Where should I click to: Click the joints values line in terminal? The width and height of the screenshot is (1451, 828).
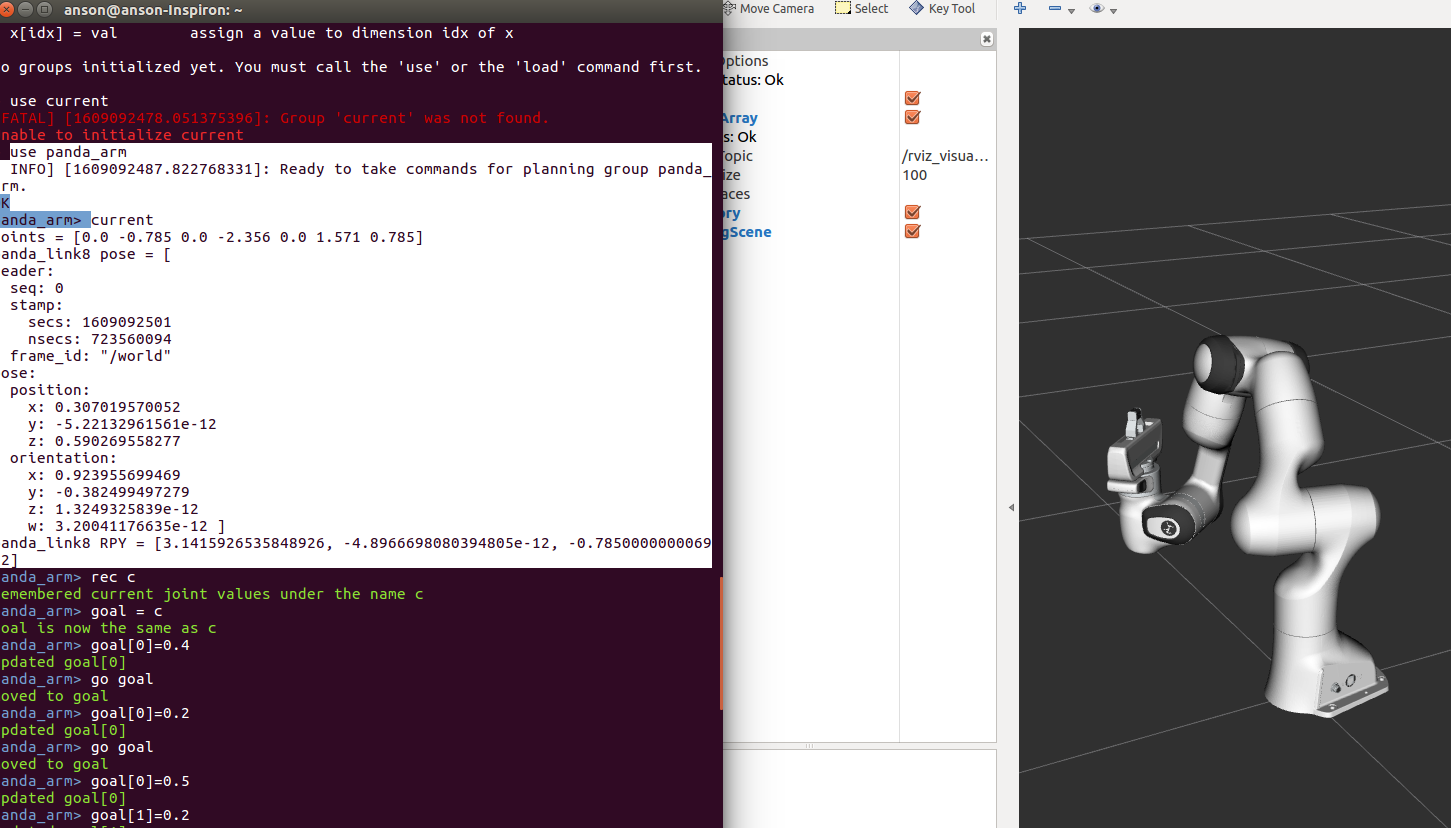pyautogui.click(x=212, y=237)
